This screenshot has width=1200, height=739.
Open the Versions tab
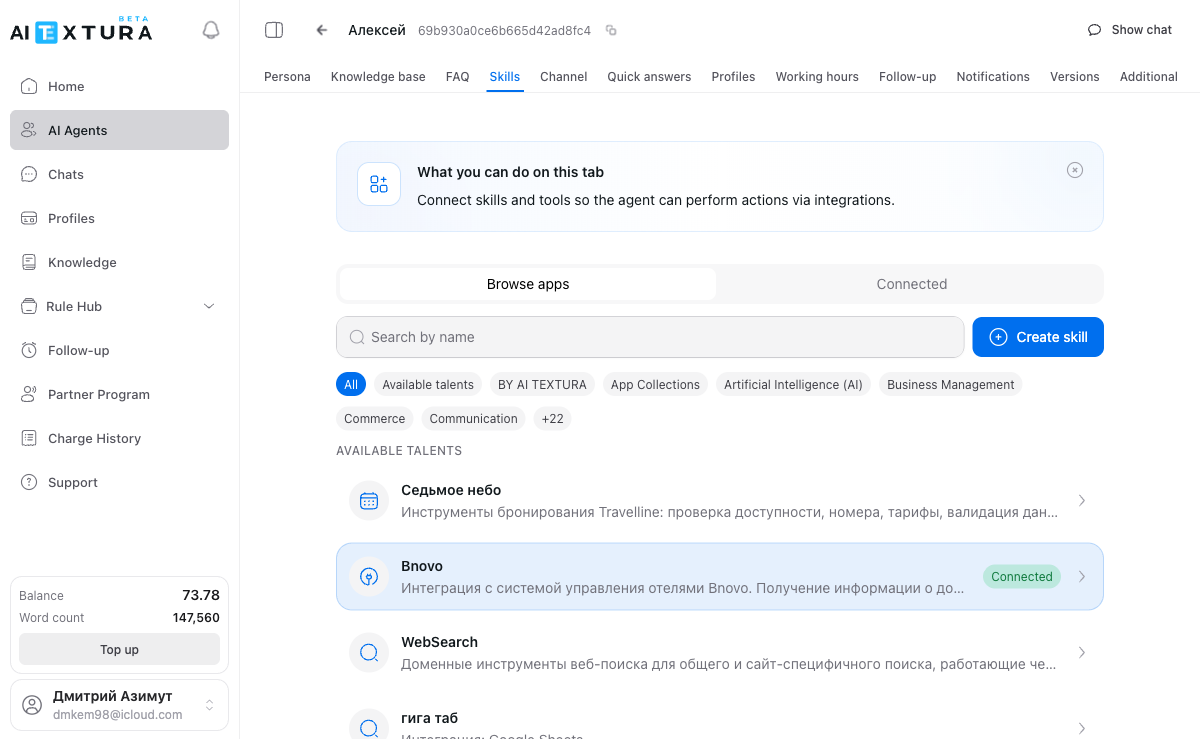tap(1075, 76)
